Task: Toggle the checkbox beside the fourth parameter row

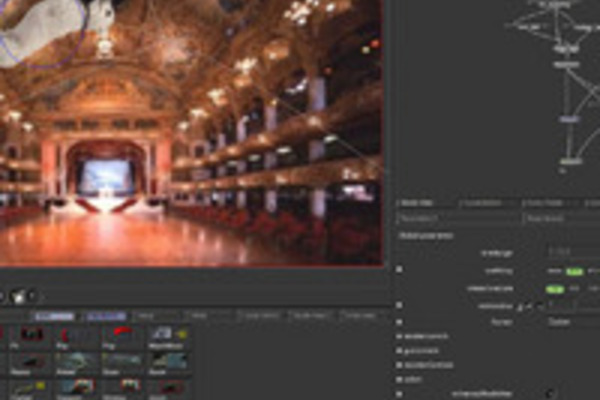Action: click(x=399, y=305)
